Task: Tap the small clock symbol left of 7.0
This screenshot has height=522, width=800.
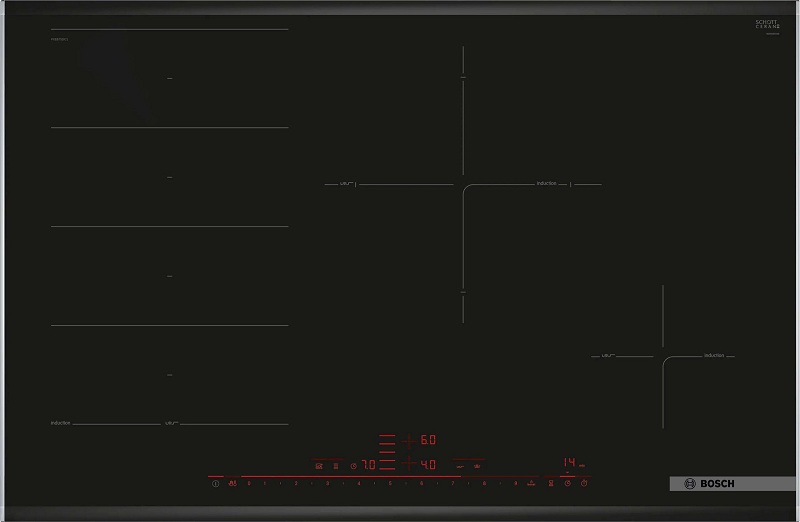Action: click(354, 466)
